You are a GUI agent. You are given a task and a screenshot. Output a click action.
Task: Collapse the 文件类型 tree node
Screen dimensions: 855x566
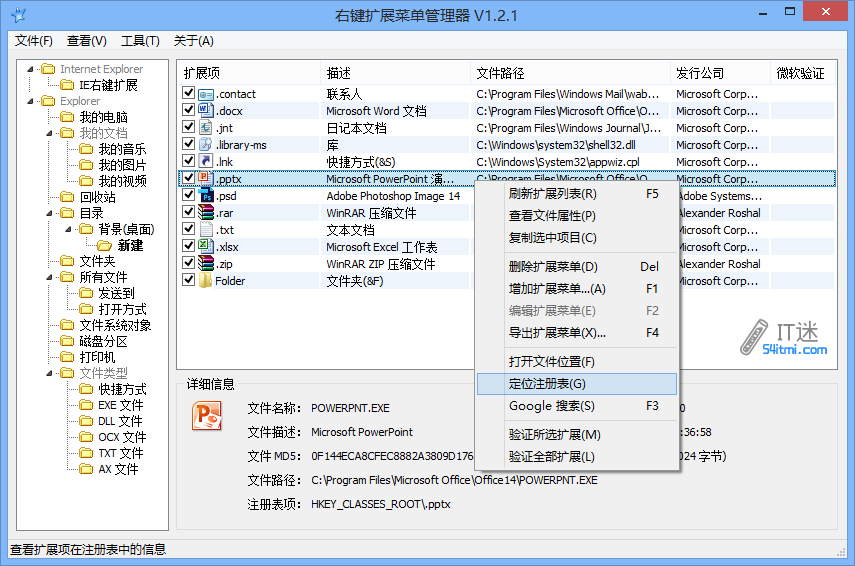pyautogui.click(x=50, y=373)
